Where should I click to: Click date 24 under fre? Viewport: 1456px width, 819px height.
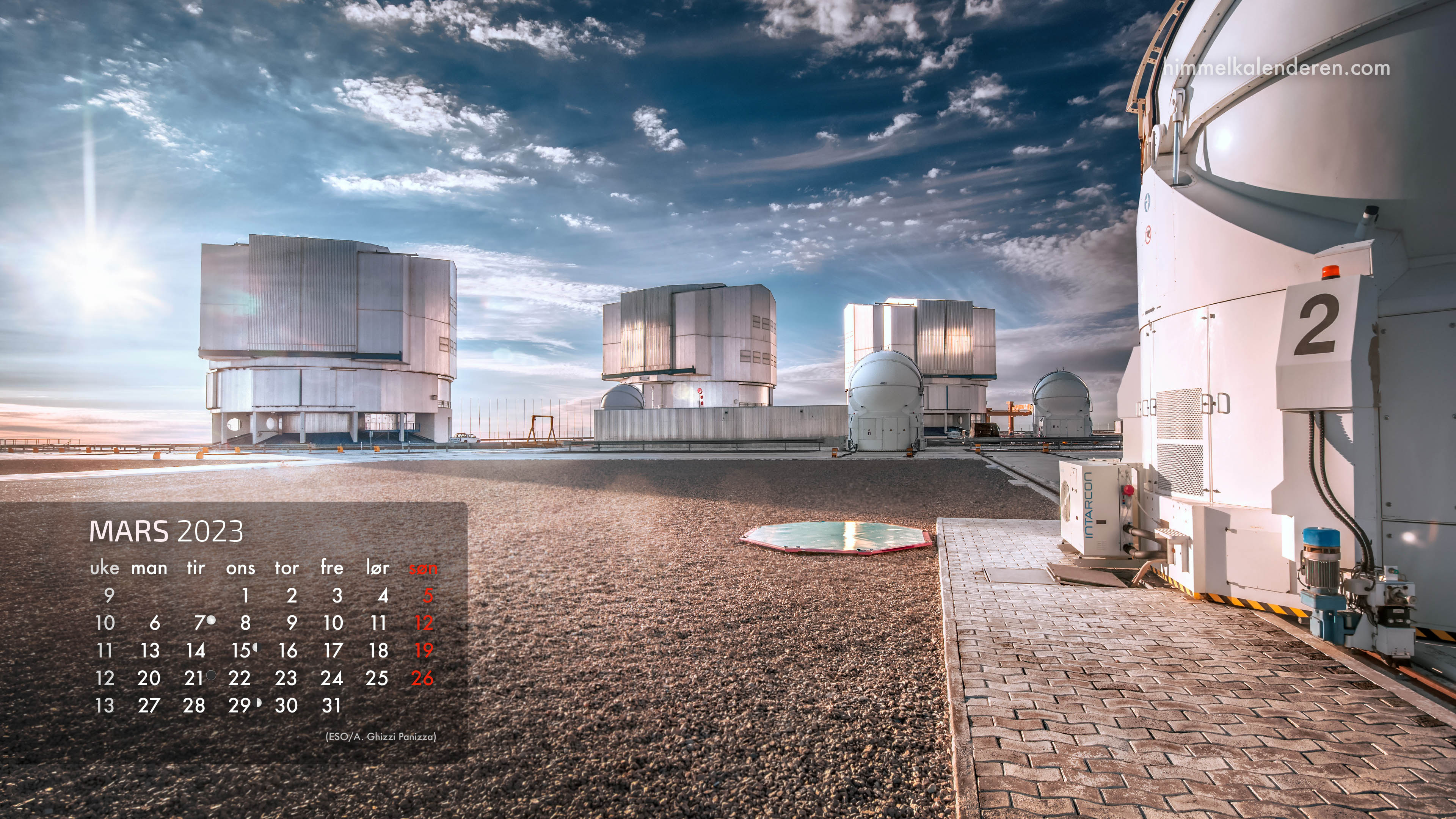point(332,678)
